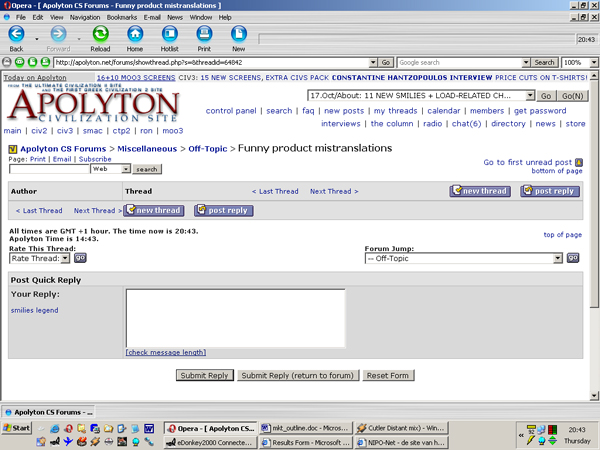Screen dimensions: 600x450
Task: Click the top-right 'post reply' image button
Action: 549,191
